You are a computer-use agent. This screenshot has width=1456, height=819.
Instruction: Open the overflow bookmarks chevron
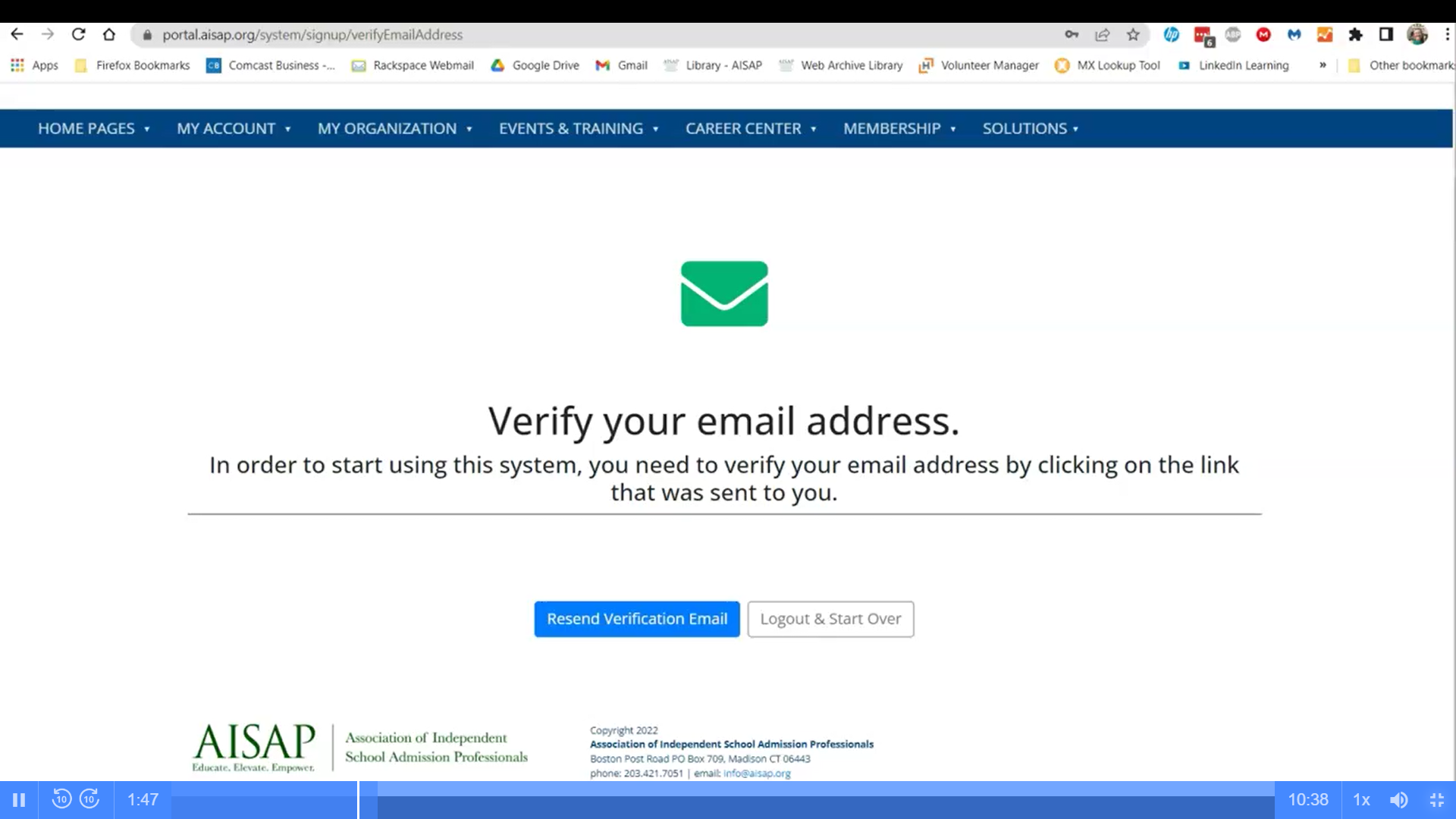1323,66
